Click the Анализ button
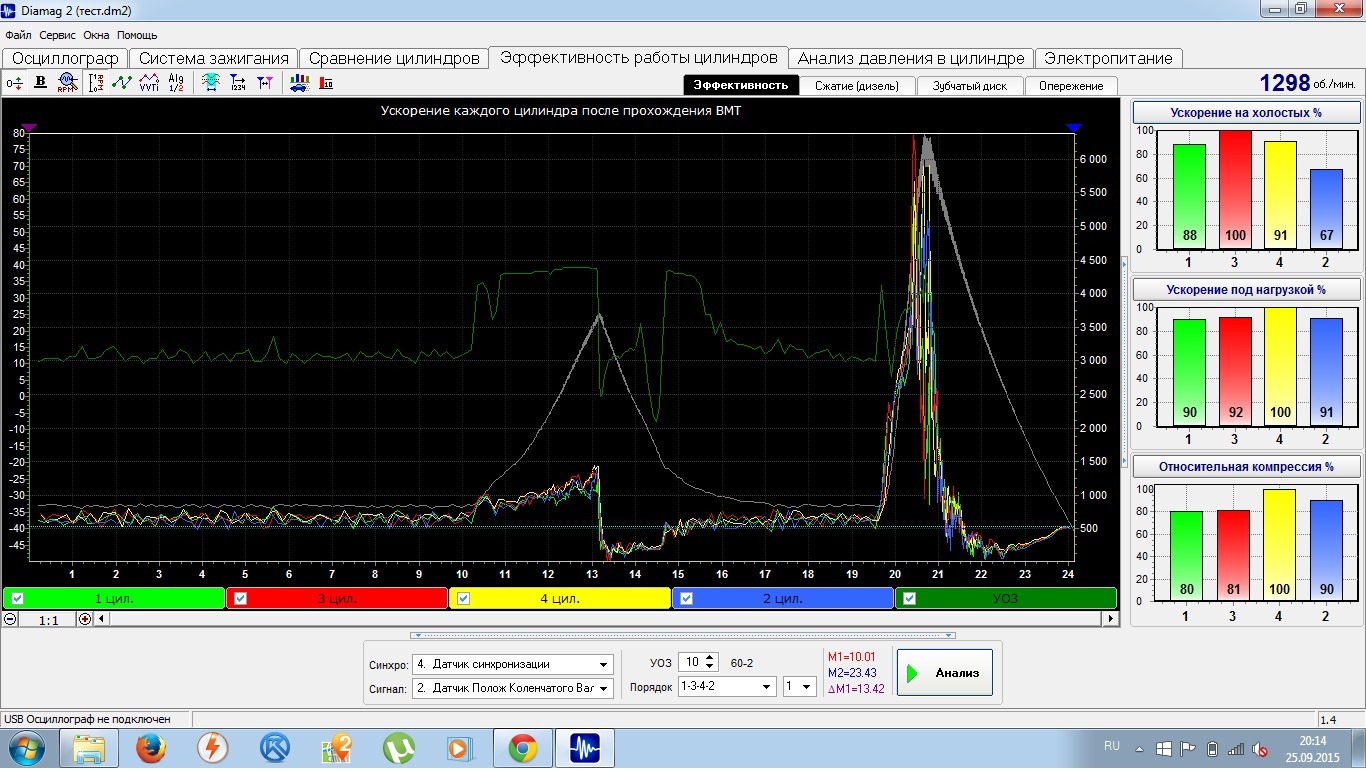Screen dimensions: 1366x772 coord(945,673)
